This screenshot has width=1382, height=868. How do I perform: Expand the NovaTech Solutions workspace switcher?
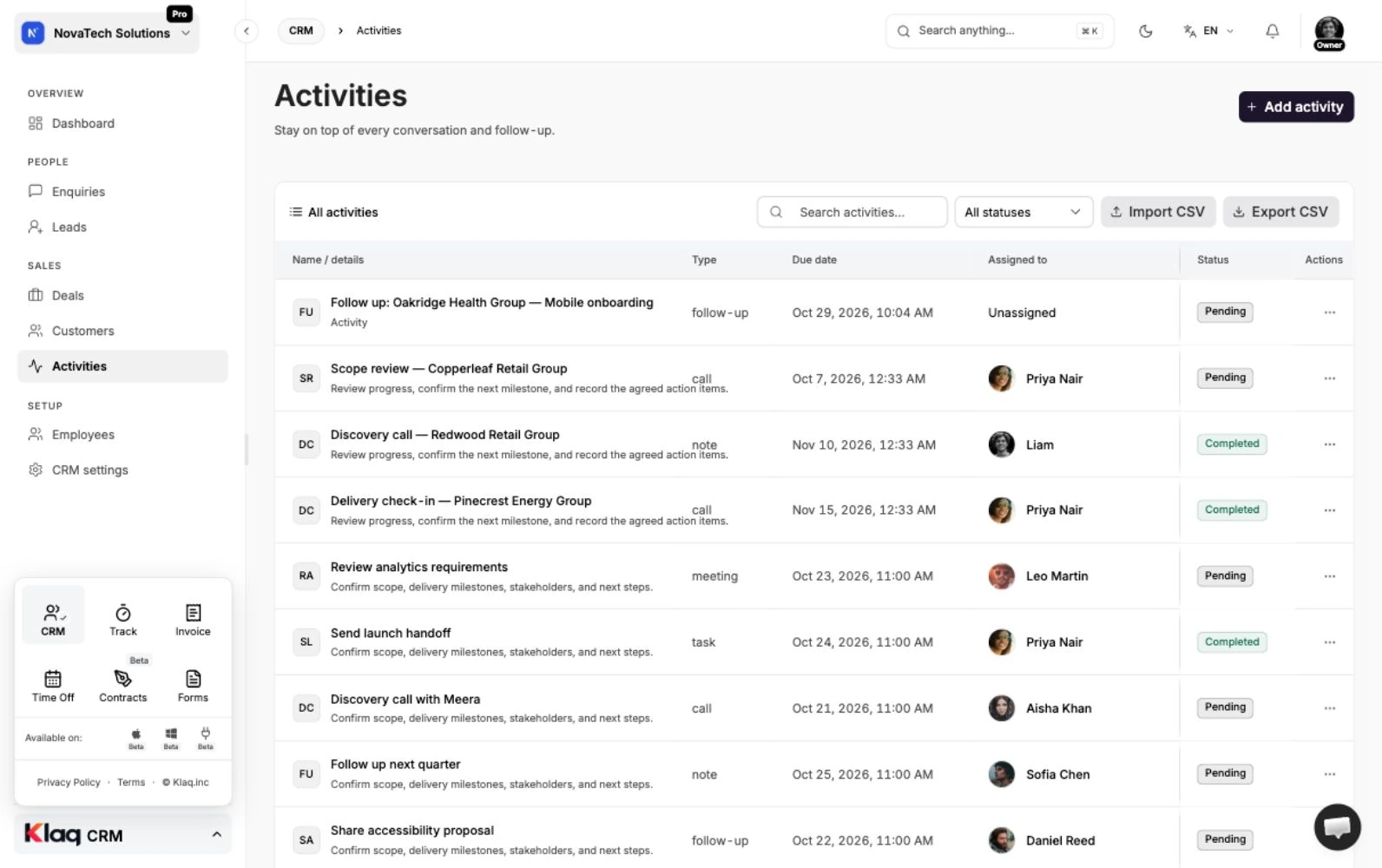coord(107,33)
